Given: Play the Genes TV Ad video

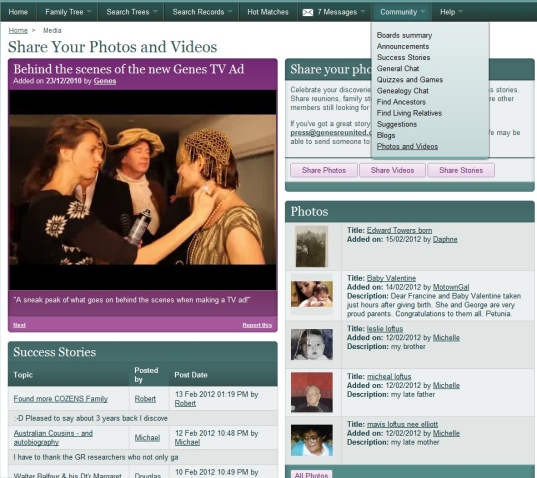Looking at the screenshot, I should (143, 190).
